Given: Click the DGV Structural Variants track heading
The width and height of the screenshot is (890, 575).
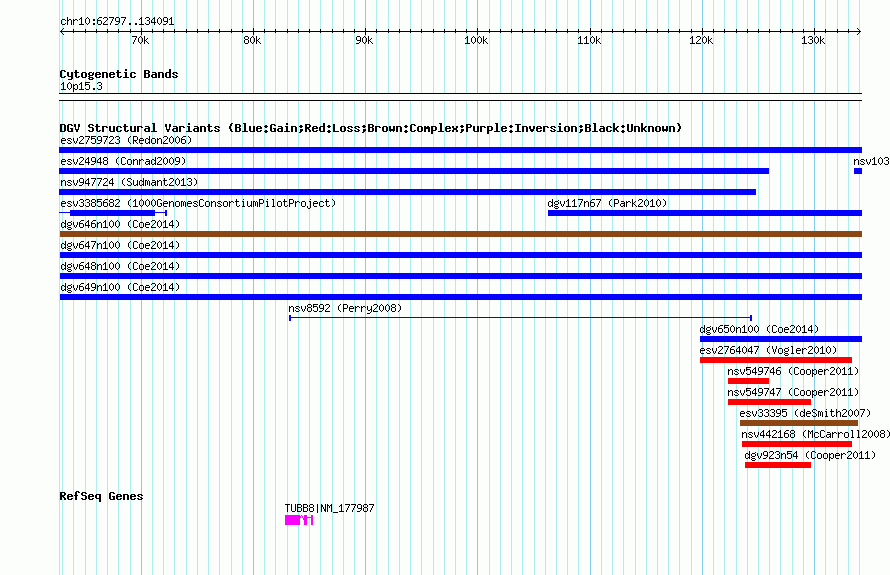Looking at the screenshot, I should coord(371,128).
